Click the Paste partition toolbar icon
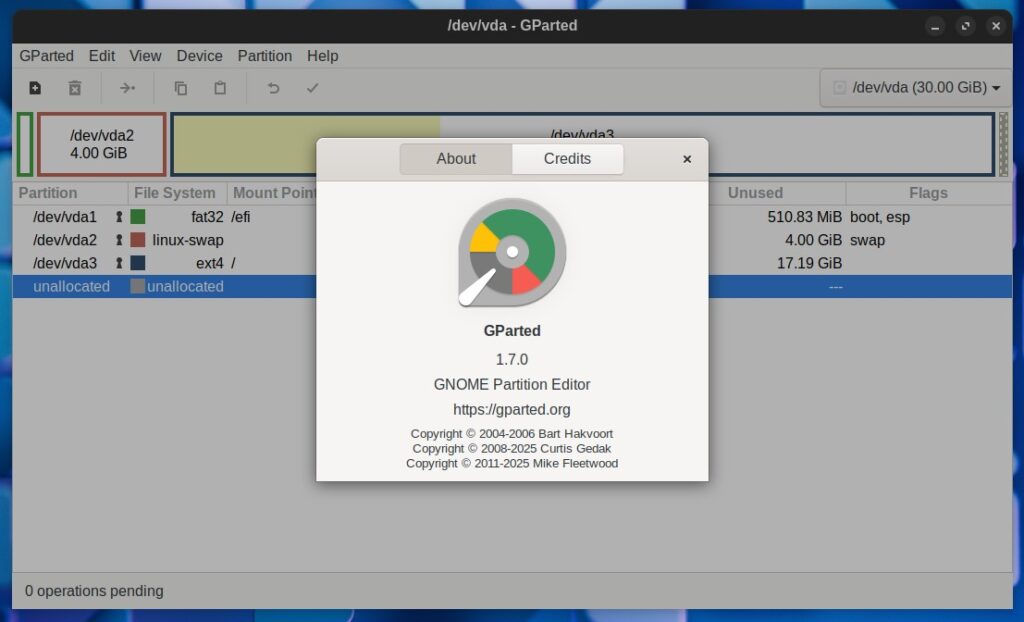Viewport: 1024px width, 622px height. (x=220, y=88)
